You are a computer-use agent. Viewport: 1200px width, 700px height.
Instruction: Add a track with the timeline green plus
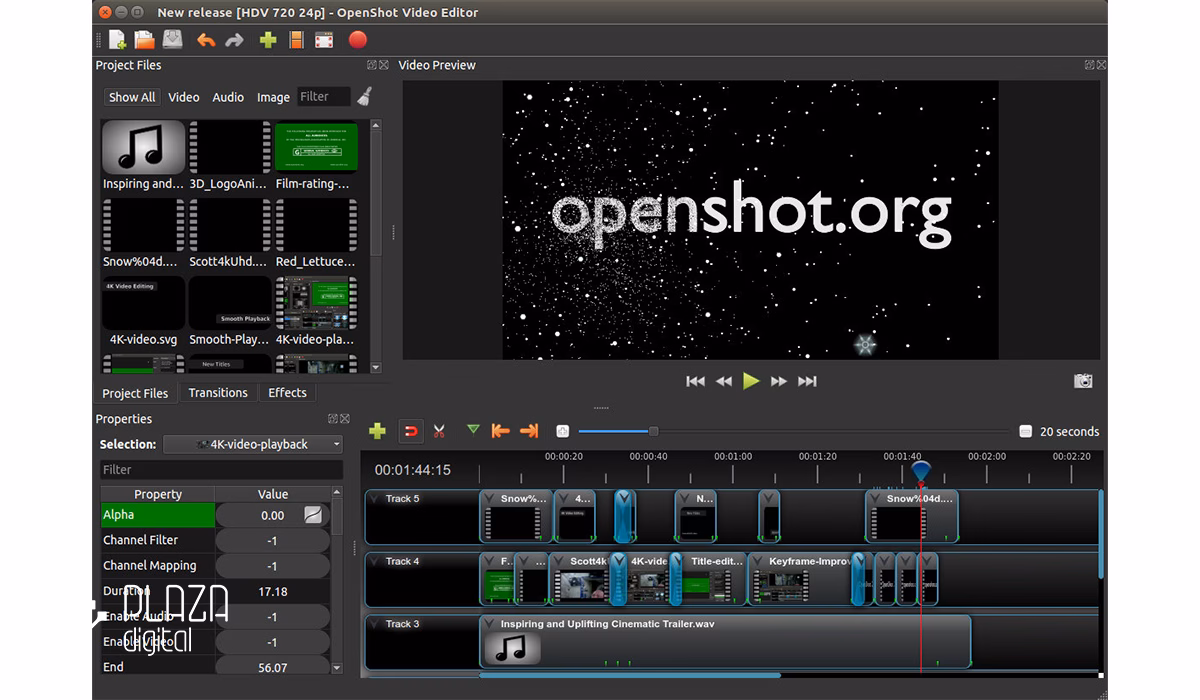click(x=377, y=431)
